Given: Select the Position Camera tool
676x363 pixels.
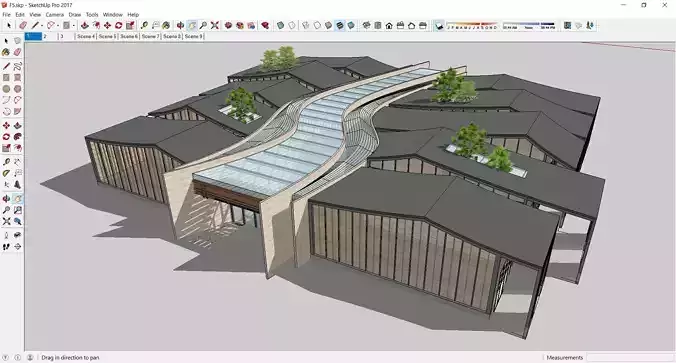Looking at the screenshot, I should (6, 235).
